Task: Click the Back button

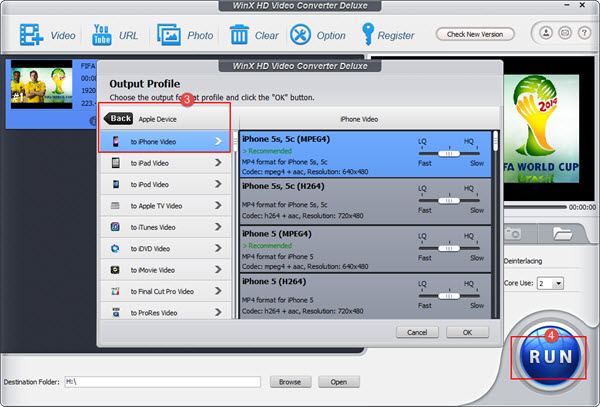Action: 118,119
